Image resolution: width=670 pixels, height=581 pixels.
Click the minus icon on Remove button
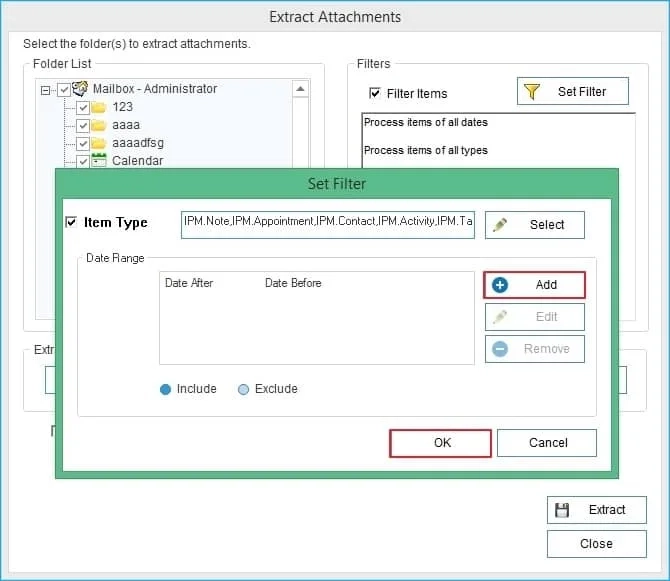click(500, 349)
